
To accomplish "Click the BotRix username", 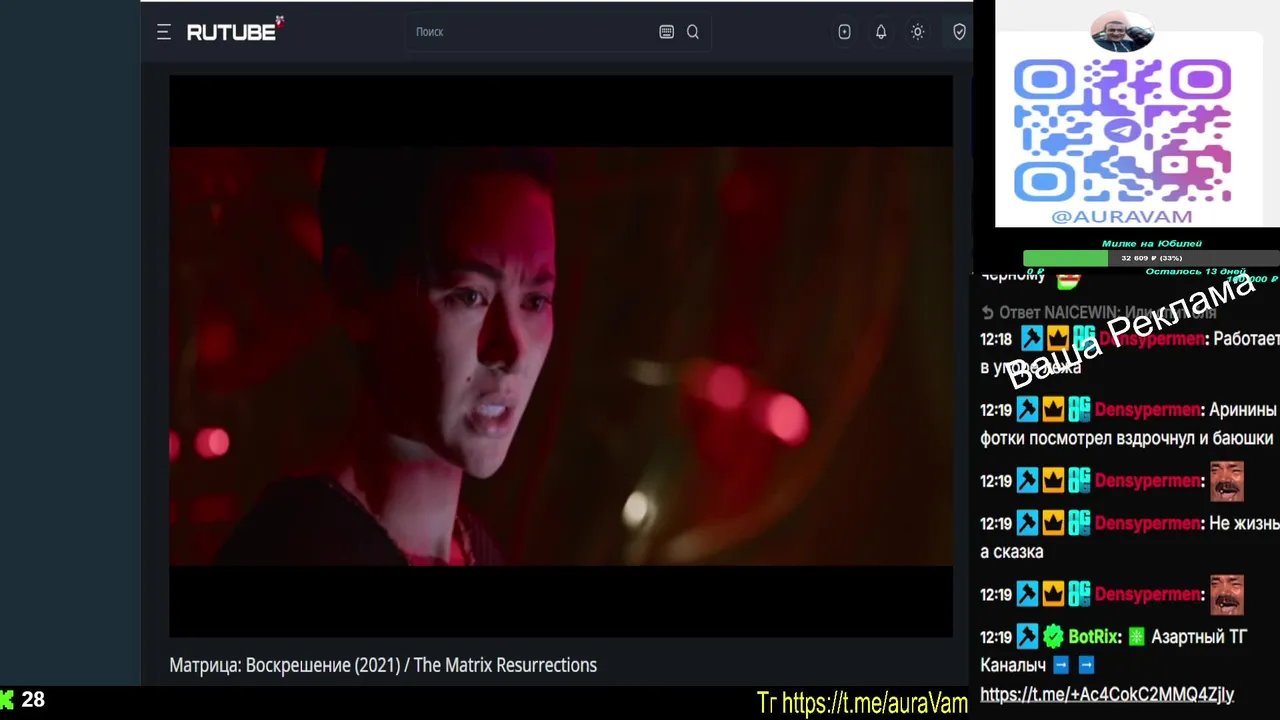I will (1093, 637).
